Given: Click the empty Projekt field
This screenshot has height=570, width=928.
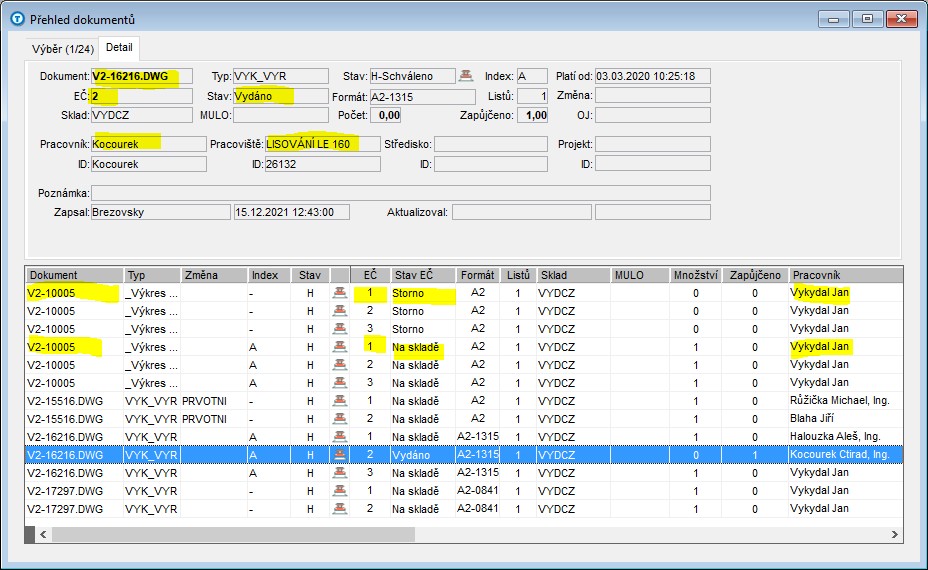Looking at the screenshot, I should [x=653, y=144].
